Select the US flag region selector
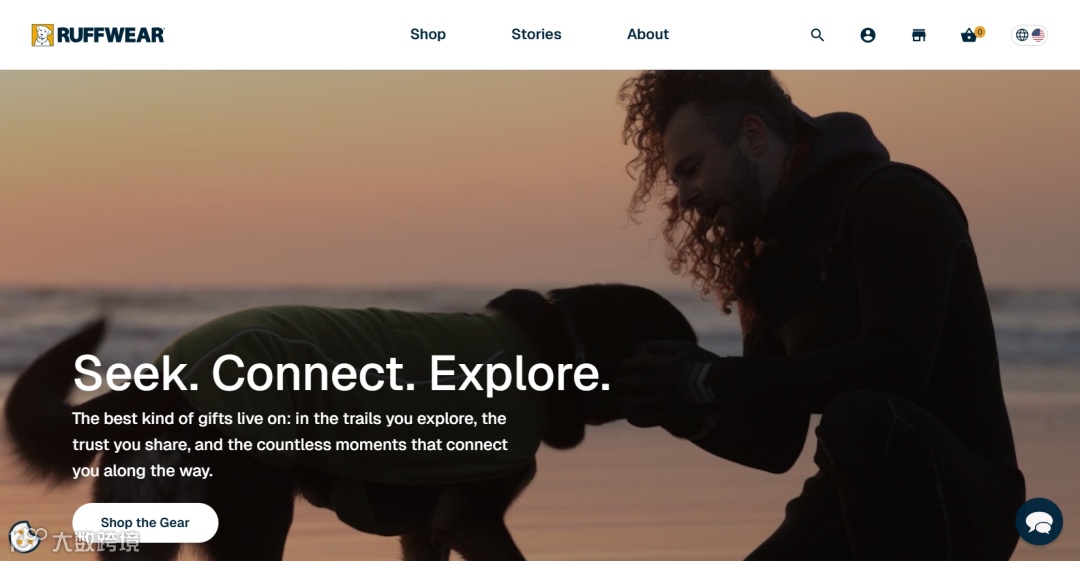Image resolution: width=1080 pixels, height=561 pixels. pos(1038,34)
